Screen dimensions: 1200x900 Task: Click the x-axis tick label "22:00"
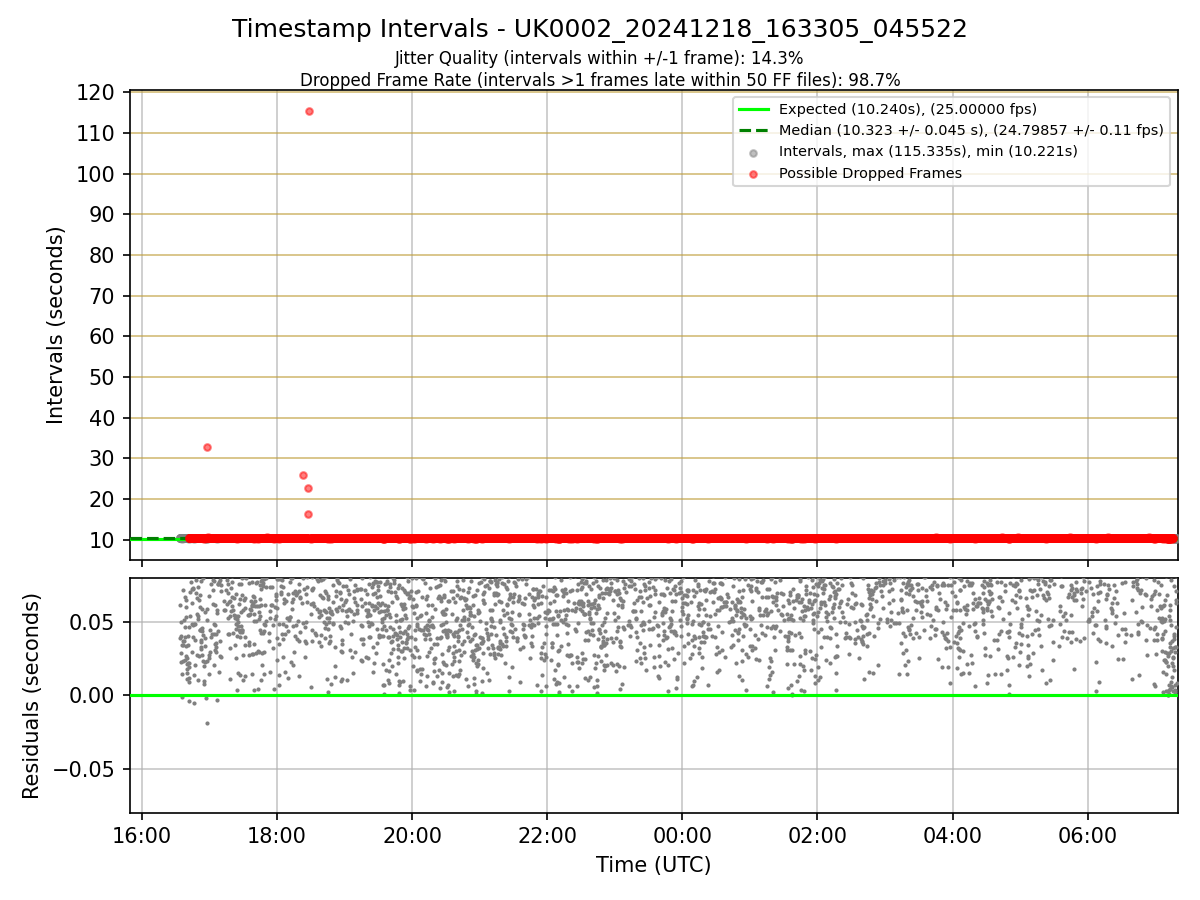pyautogui.click(x=547, y=834)
